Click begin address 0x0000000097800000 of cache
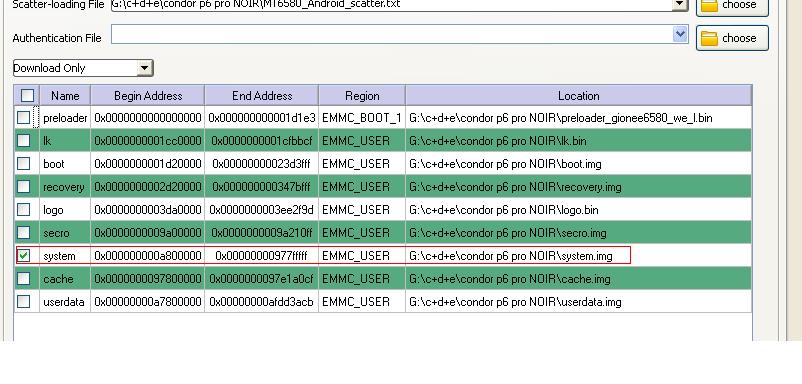This screenshot has height=384, width=802. point(148,279)
